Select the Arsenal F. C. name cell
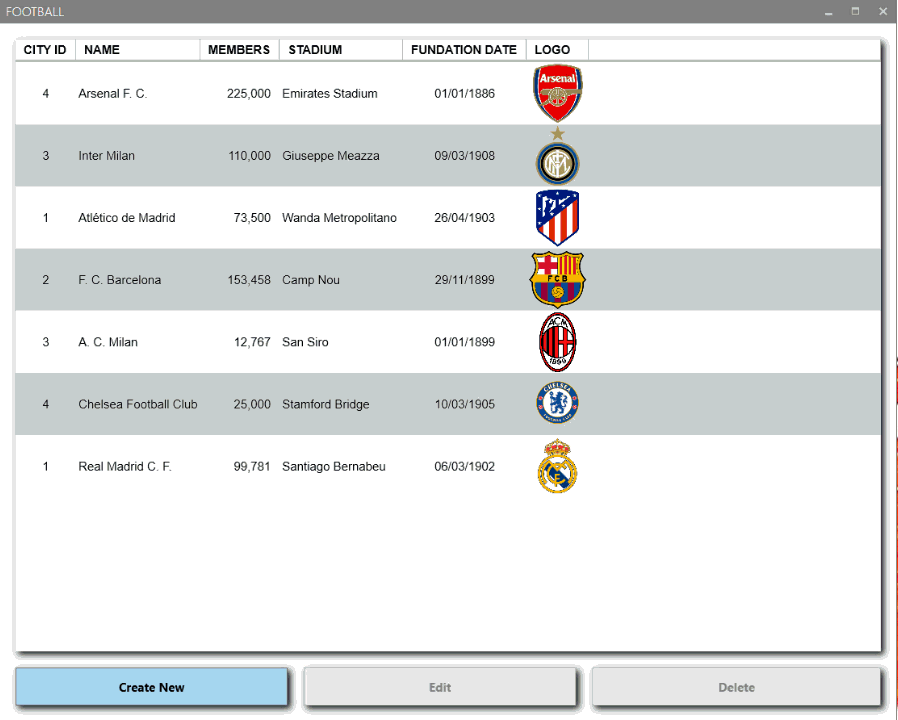The width and height of the screenshot is (898, 720). pyautogui.click(x=113, y=93)
